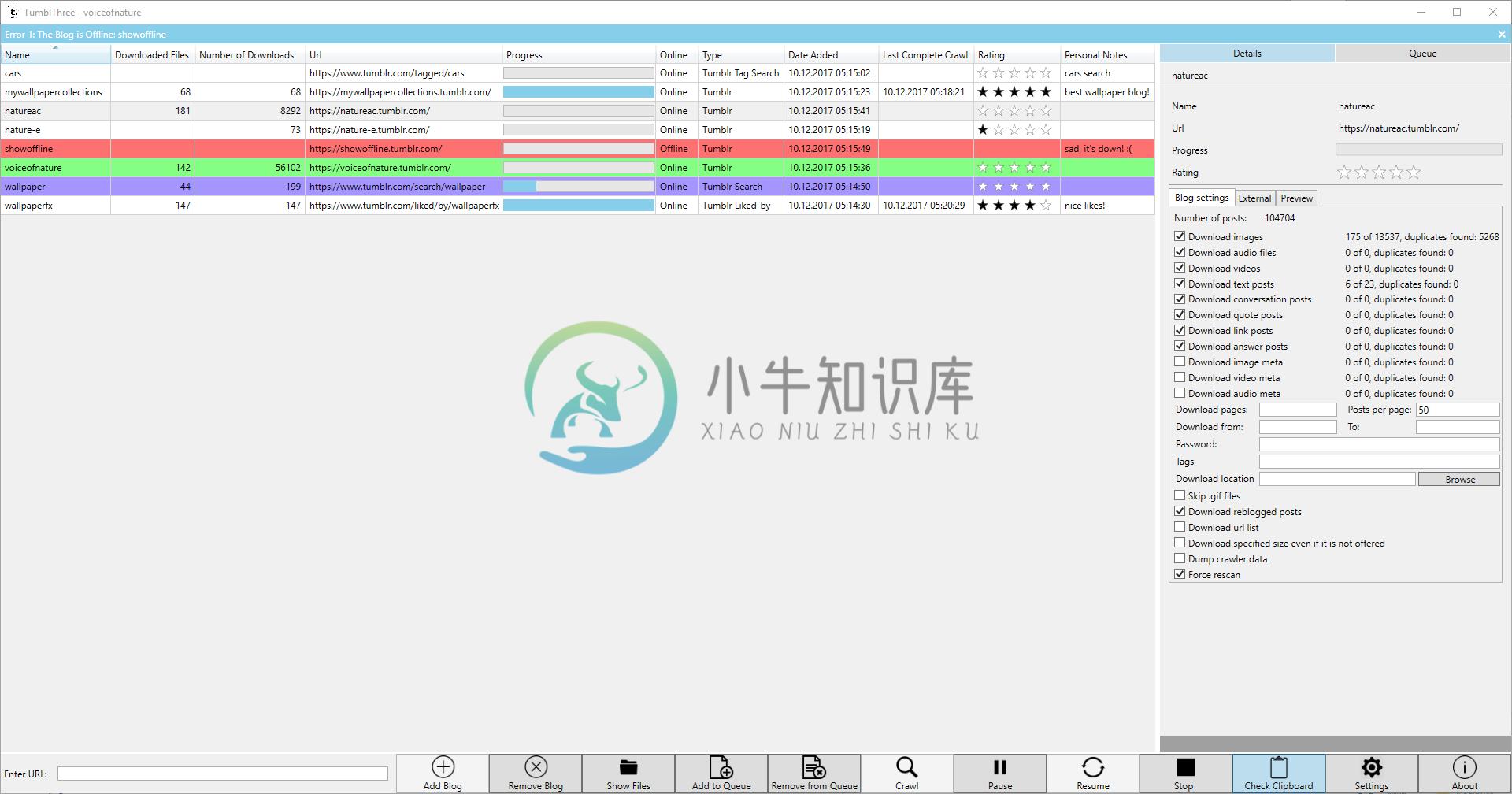Click fifth rating star in wallpaperfx row
Image resolution: width=1512 pixels, height=794 pixels.
pos(1046,206)
